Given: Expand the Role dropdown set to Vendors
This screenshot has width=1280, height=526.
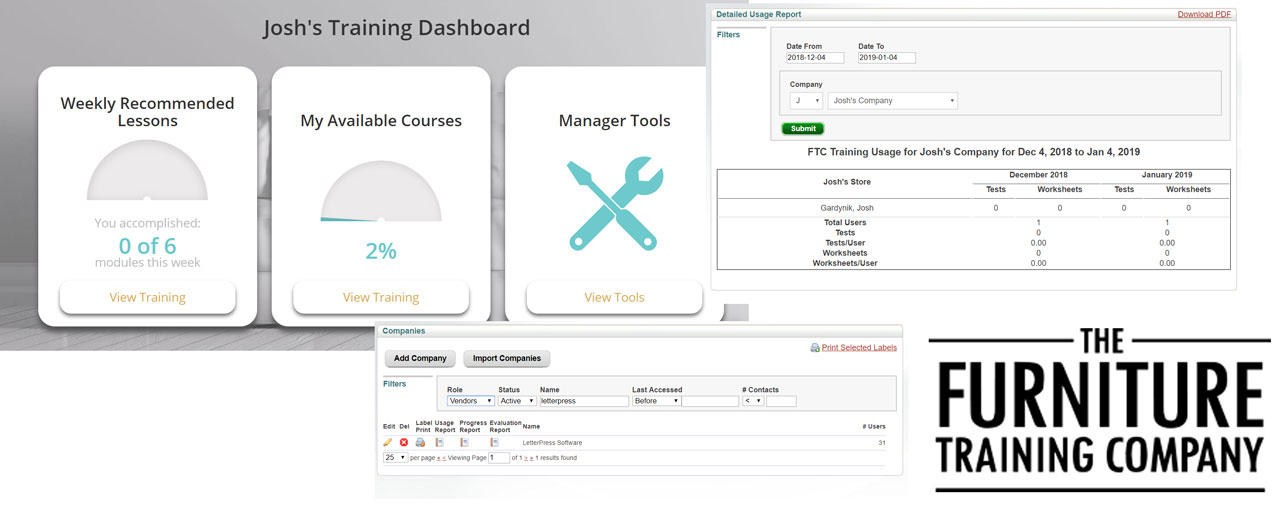Looking at the screenshot, I should pyautogui.click(x=470, y=401).
